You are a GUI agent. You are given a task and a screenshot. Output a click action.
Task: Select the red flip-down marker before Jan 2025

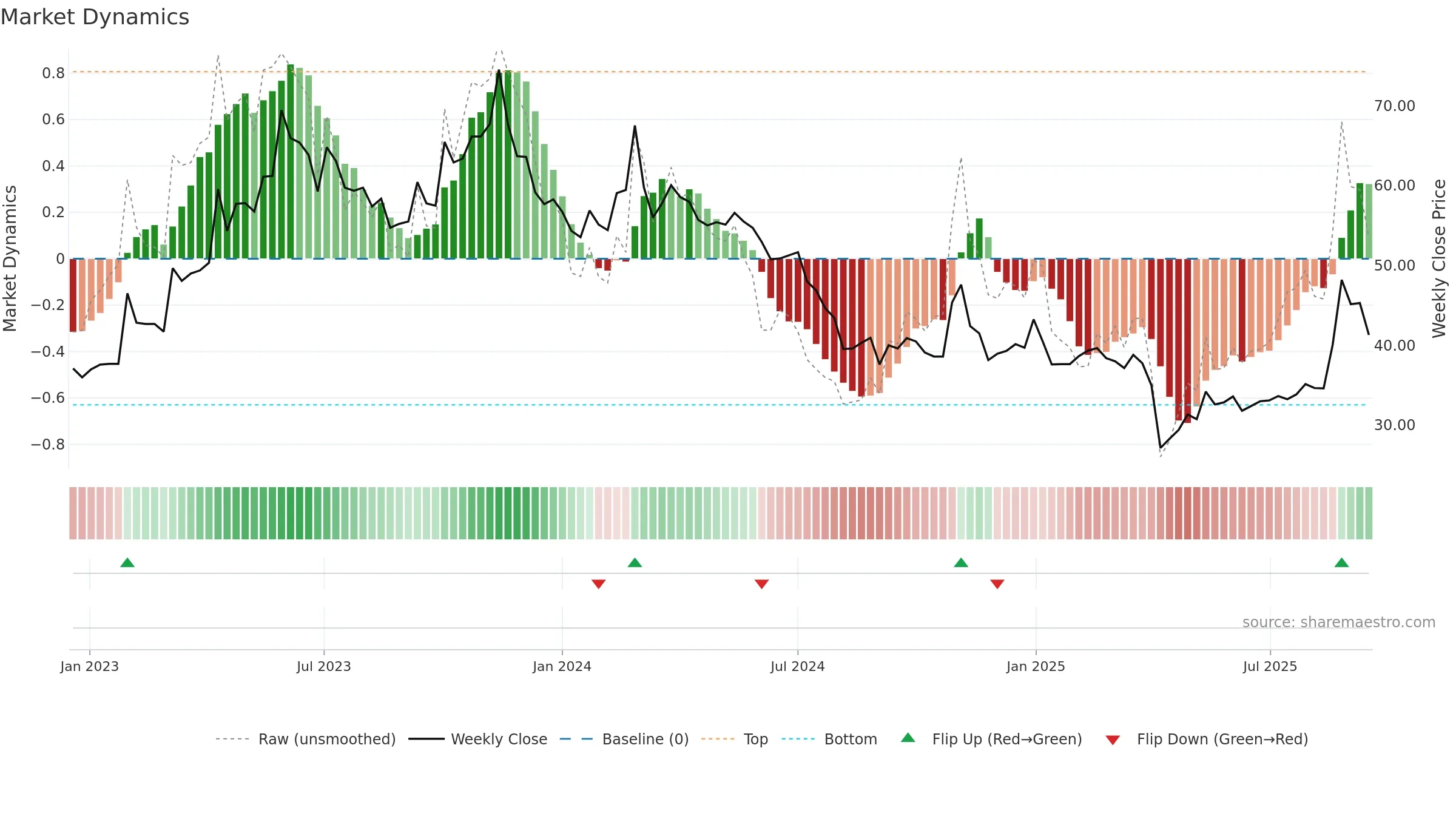click(997, 584)
